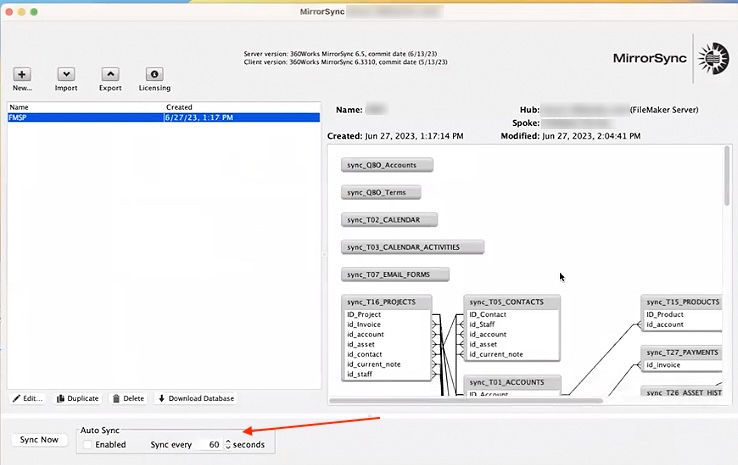Image resolution: width=738 pixels, height=465 pixels.
Task: Click the MirrorSync sunburst logo
Action: coord(714,58)
